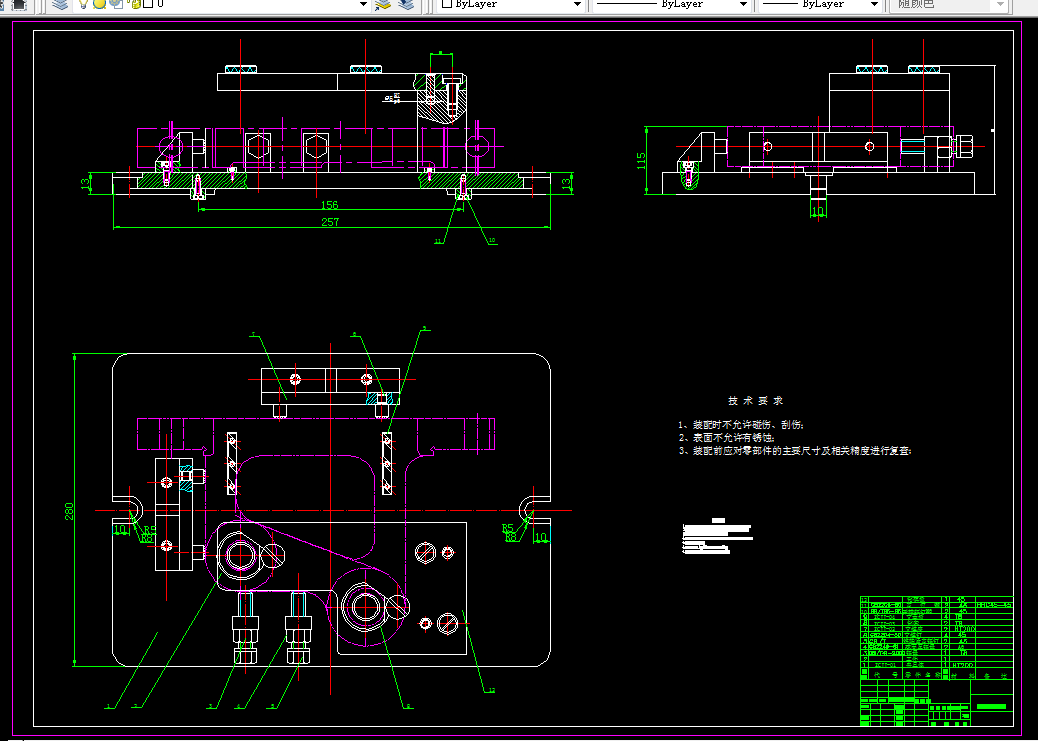
Task: Open the Layer Properties Manager
Action: (x=60, y=4)
